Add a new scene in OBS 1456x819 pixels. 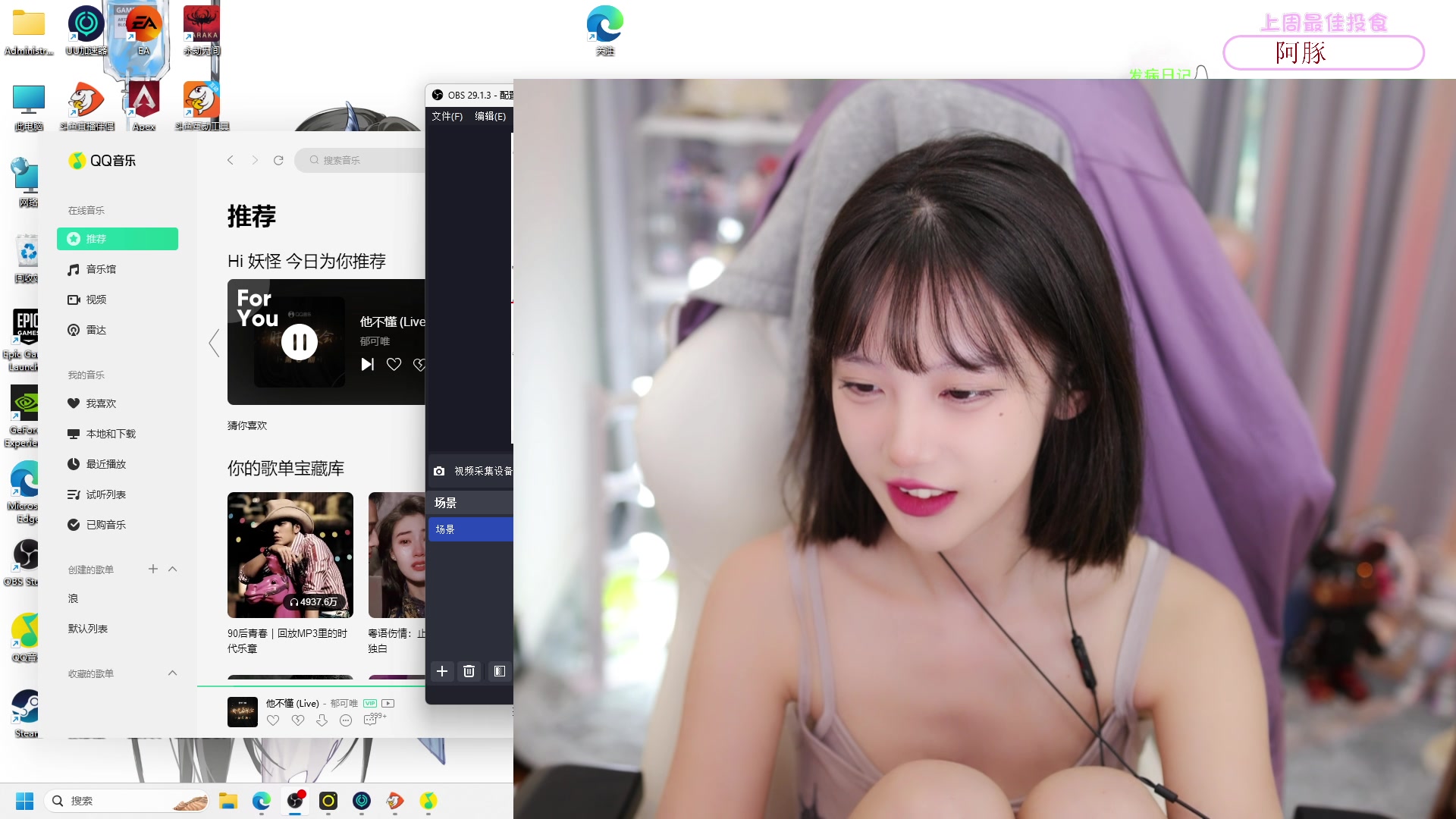pyautogui.click(x=442, y=671)
